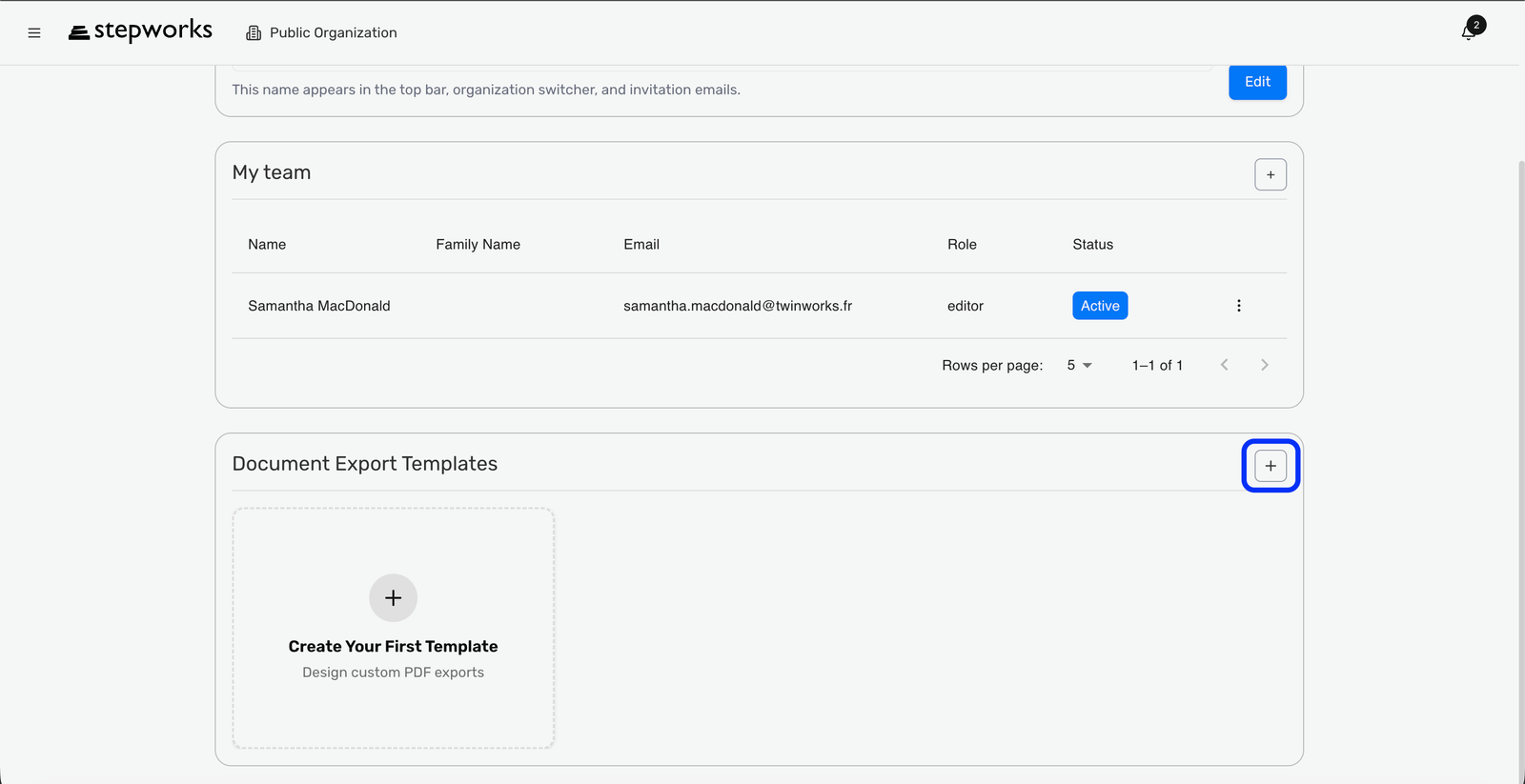Add a new Document Export Template
This screenshot has width=1525, height=784.
(x=1271, y=466)
